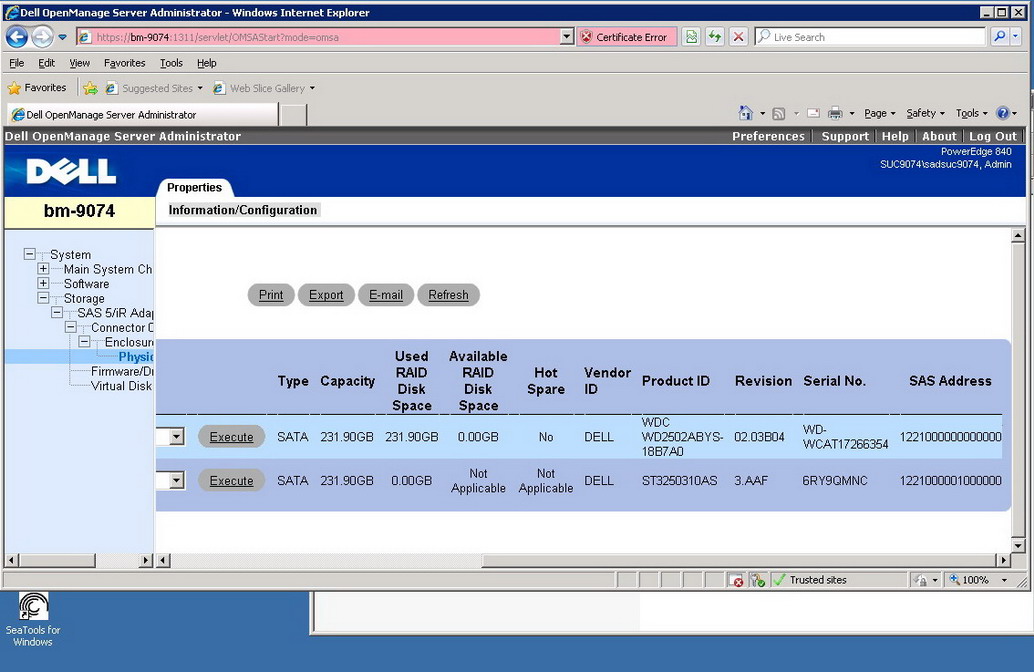
Task: Click the E-mail button
Action: [x=386, y=295]
